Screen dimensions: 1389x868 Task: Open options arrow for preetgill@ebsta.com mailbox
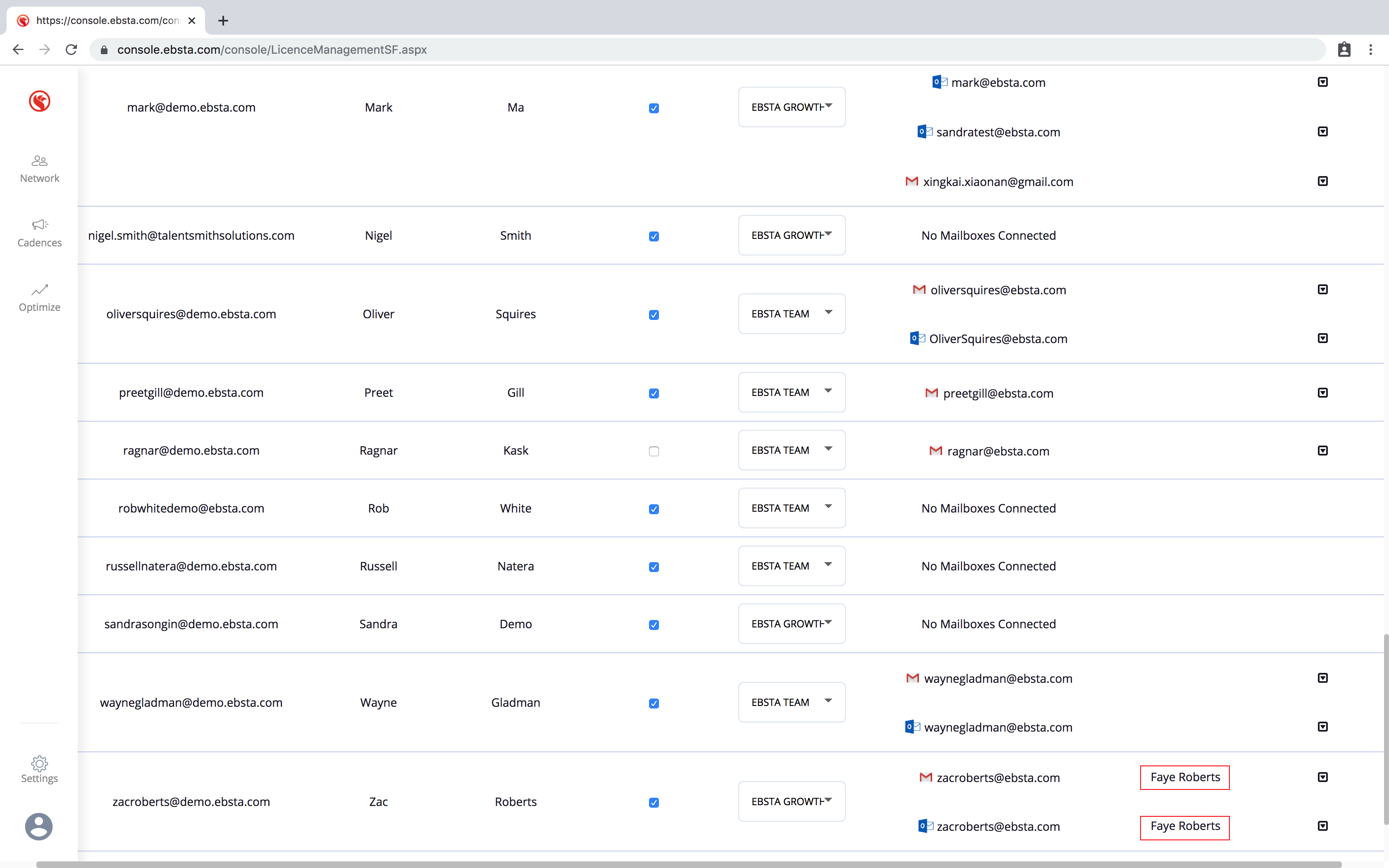point(1322,393)
